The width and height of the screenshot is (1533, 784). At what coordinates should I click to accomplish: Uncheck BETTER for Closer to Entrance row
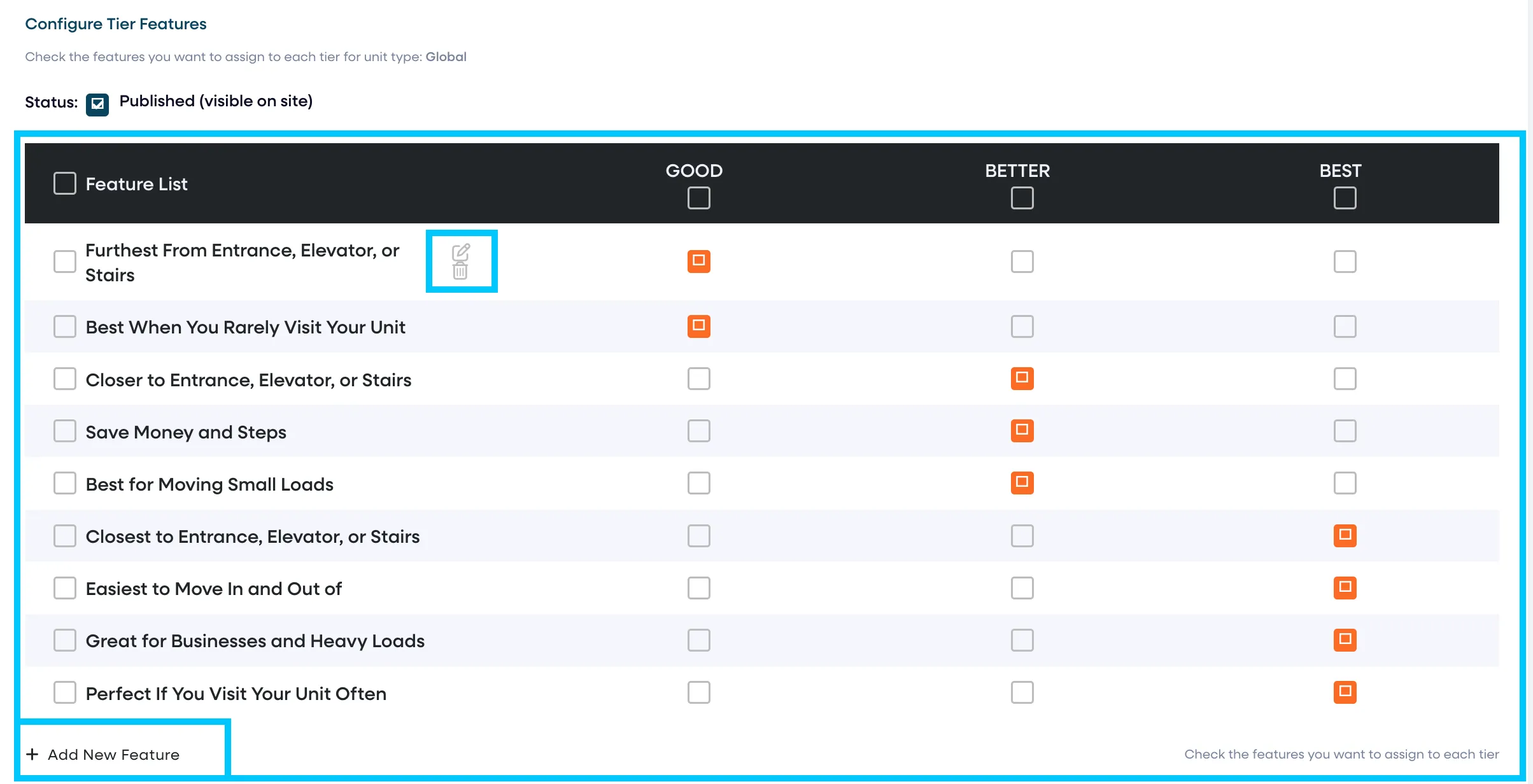(1022, 379)
